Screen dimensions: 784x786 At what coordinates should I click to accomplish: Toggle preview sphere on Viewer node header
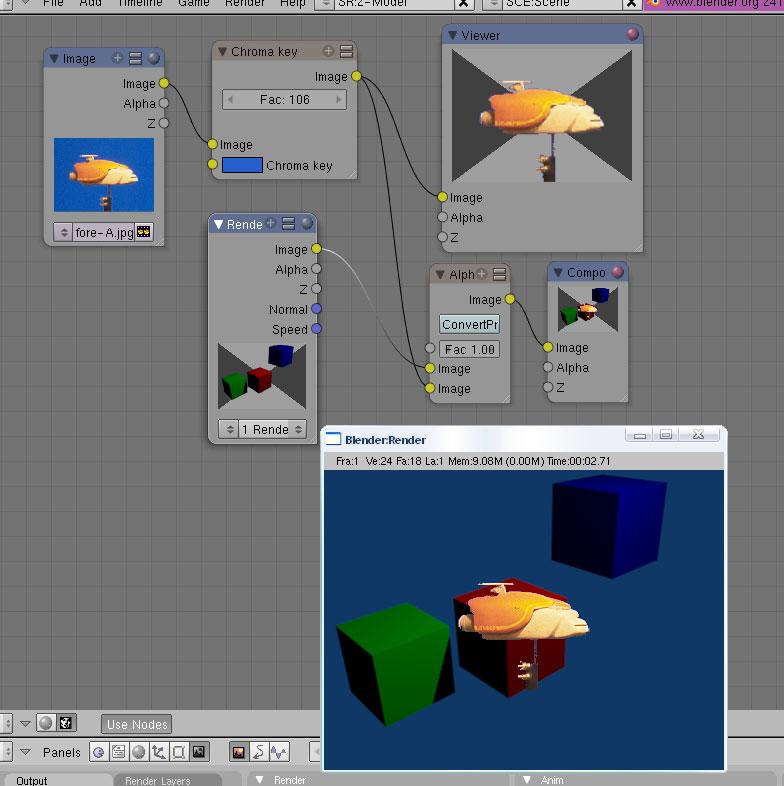pos(633,34)
